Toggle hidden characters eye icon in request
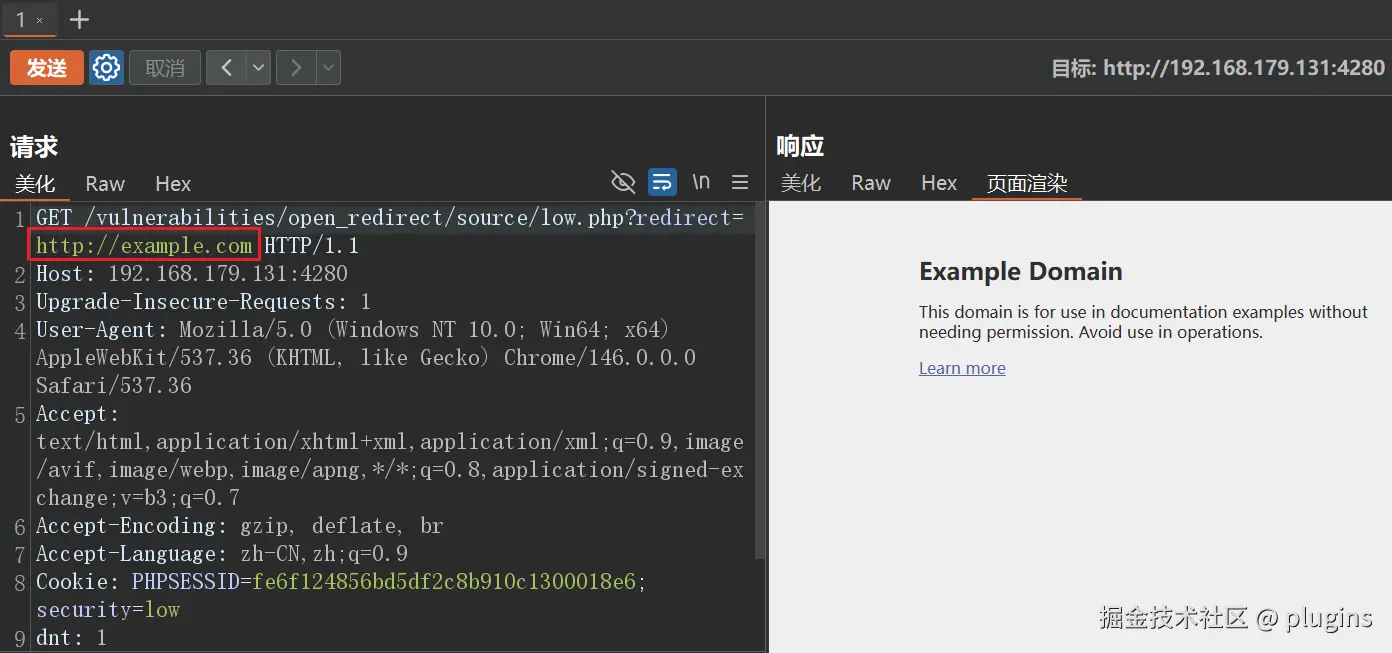The image size is (1392, 653). [623, 182]
